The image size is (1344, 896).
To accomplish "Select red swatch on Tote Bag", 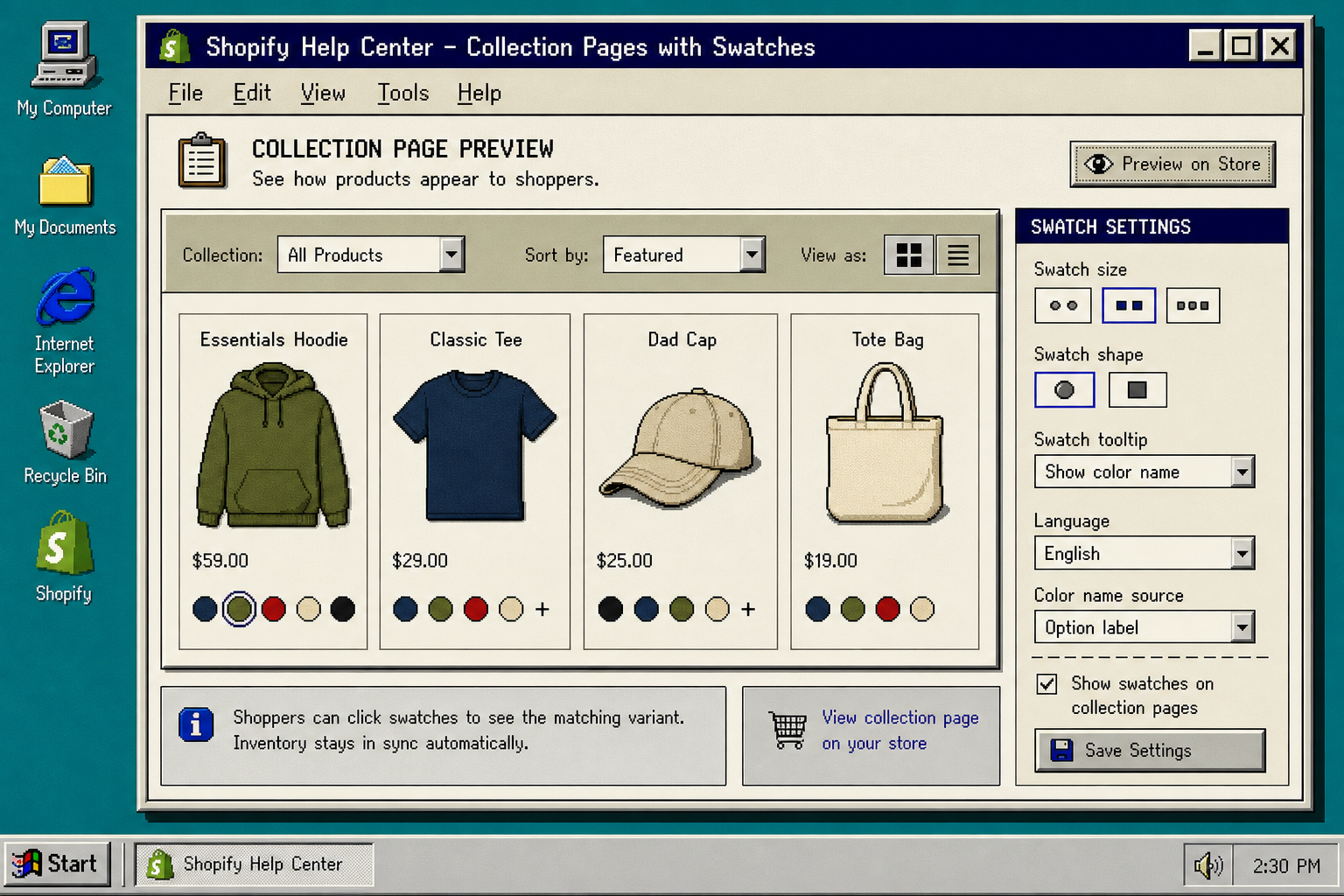I will (888, 609).
